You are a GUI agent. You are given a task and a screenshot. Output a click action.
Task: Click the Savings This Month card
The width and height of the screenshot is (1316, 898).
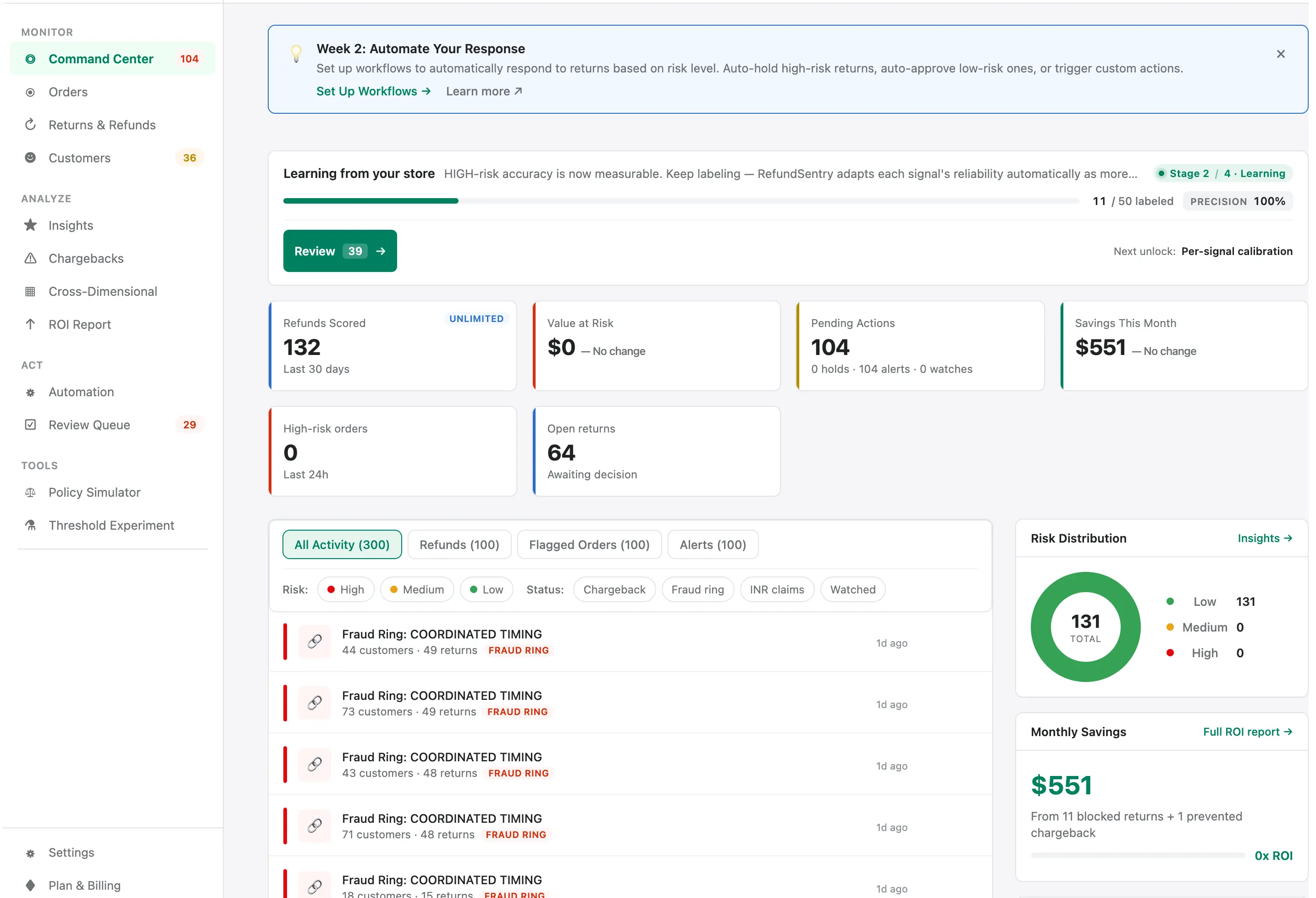[x=1184, y=346]
